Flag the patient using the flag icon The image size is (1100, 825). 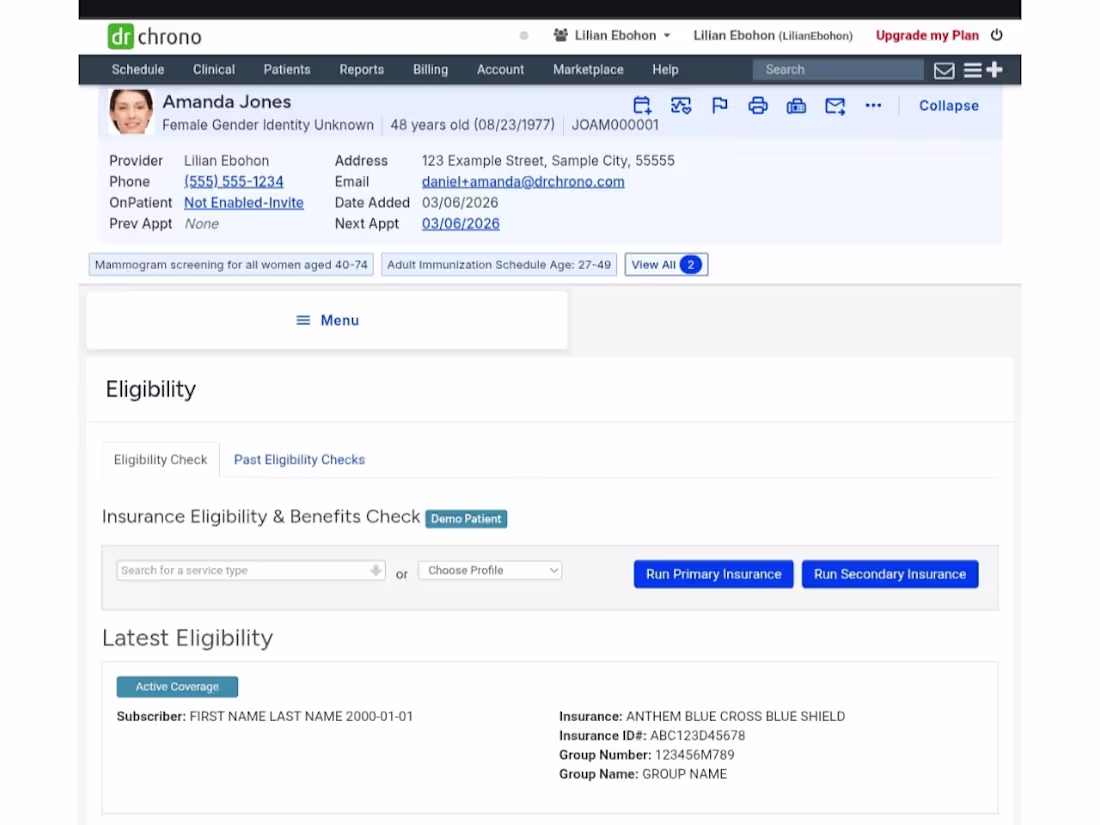click(x=719, y=105)
